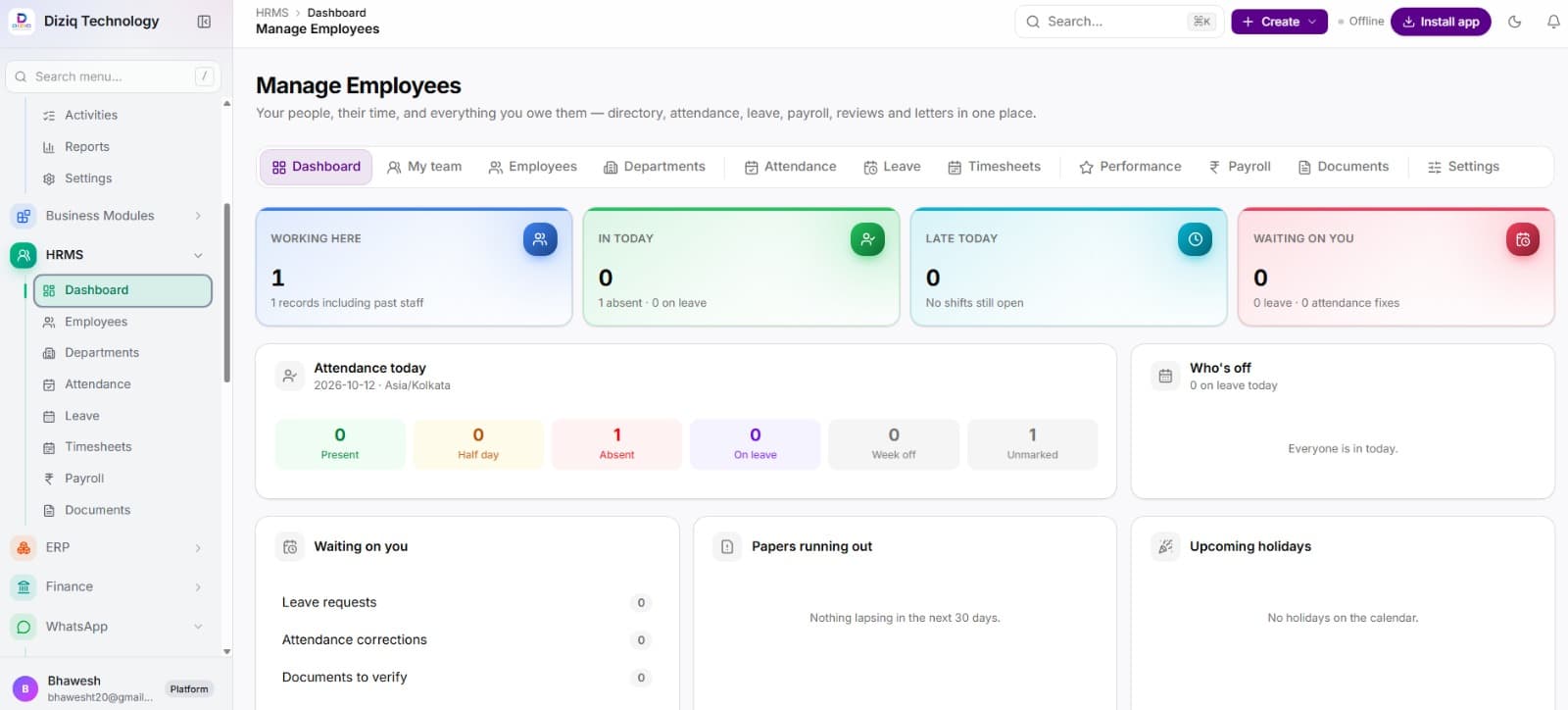This screenshot has width=1568, height=710.
Task: Focus the top Search box
Action: (1119, 22)
